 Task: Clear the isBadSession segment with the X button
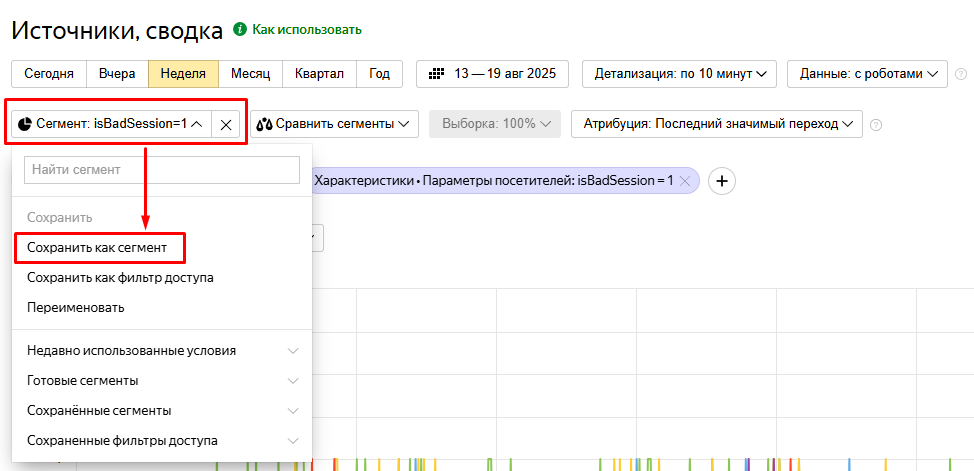(226, 124)
